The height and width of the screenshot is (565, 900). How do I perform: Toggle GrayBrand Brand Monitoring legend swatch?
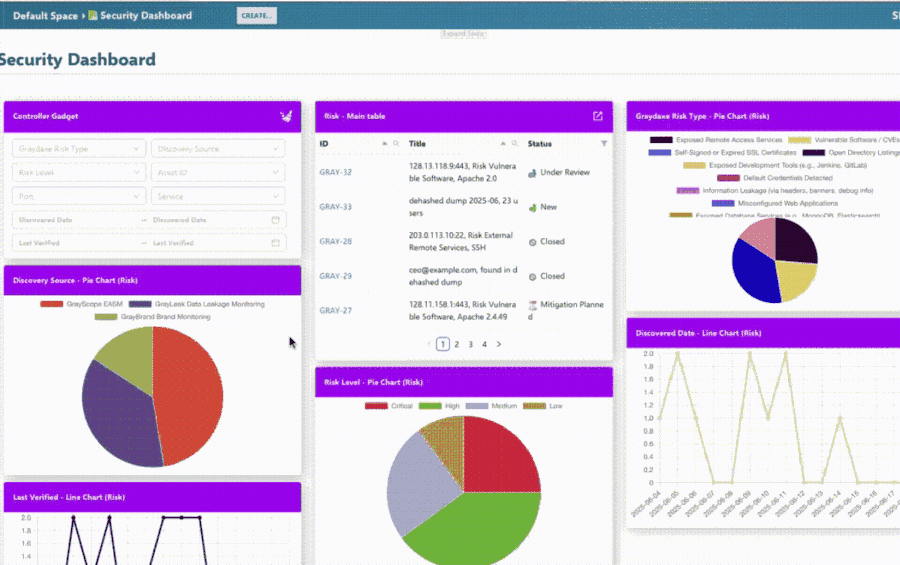tap(106, 317)
